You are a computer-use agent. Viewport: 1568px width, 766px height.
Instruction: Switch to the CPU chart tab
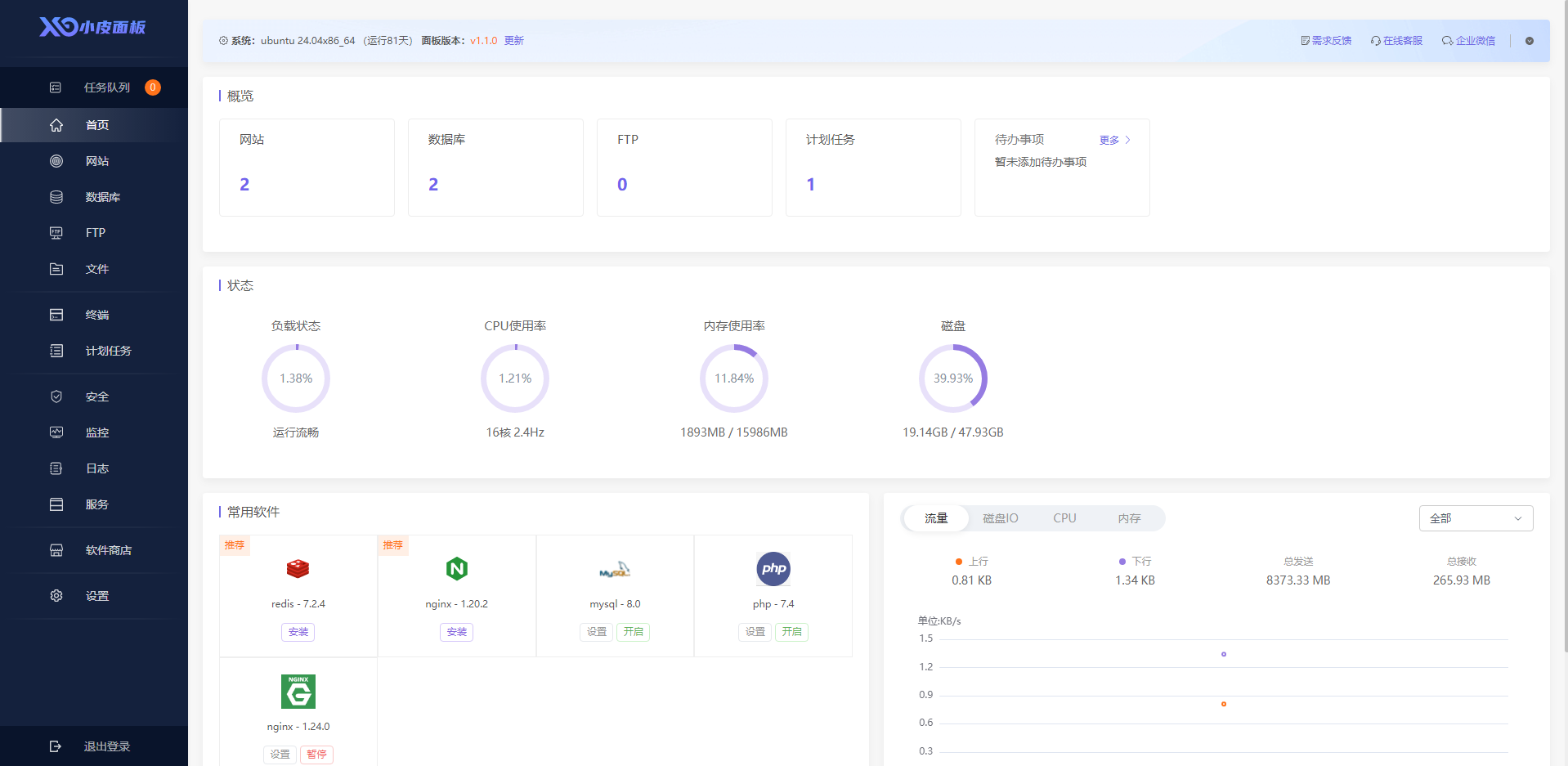(x=1064, y=518)
